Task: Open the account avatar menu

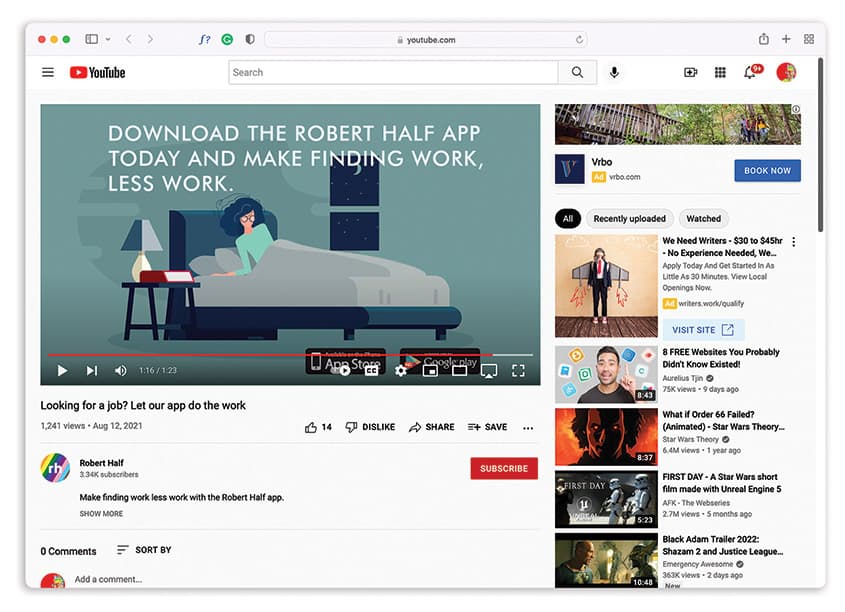Action: (x=786, y=72)
